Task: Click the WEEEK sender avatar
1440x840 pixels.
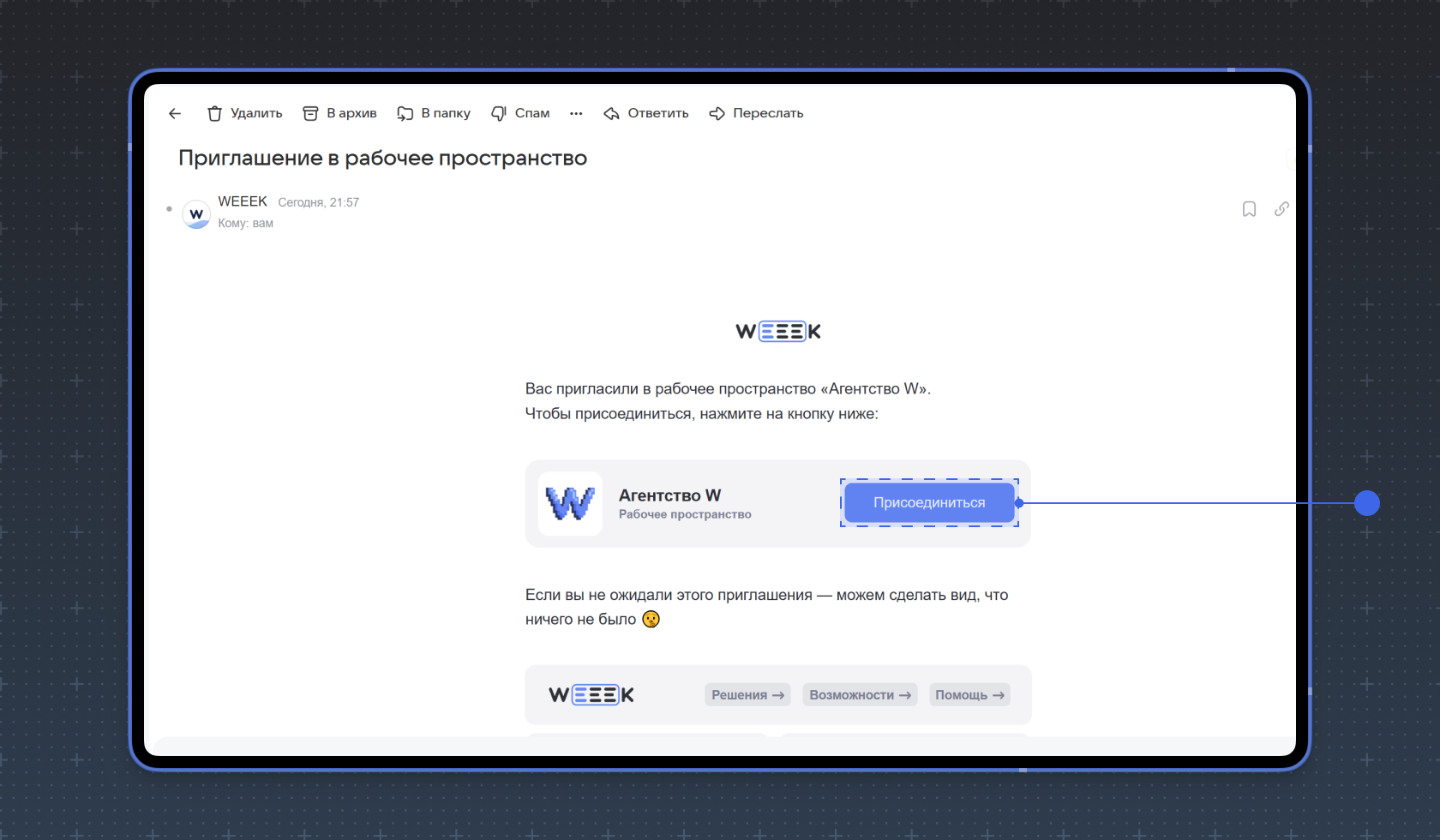Action: (x=196, y=213)
